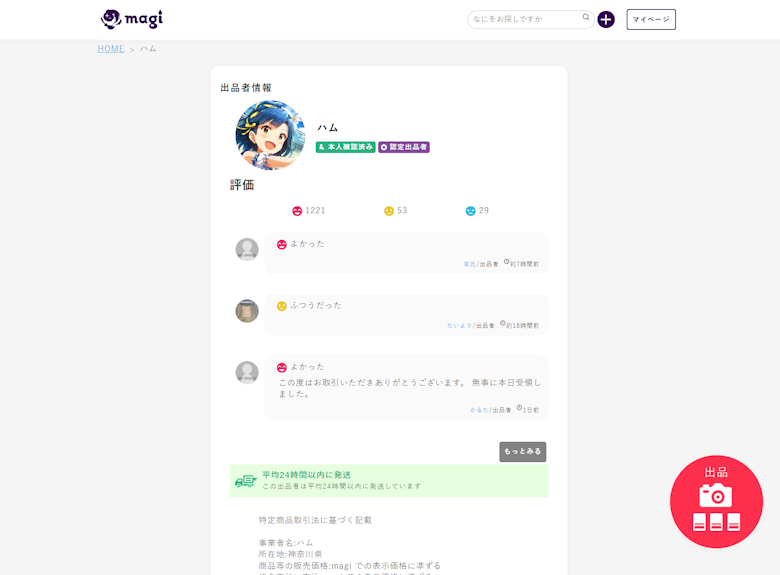
Task: Click 平均24時間以内に発送 heading
Action: click(306, 475)
